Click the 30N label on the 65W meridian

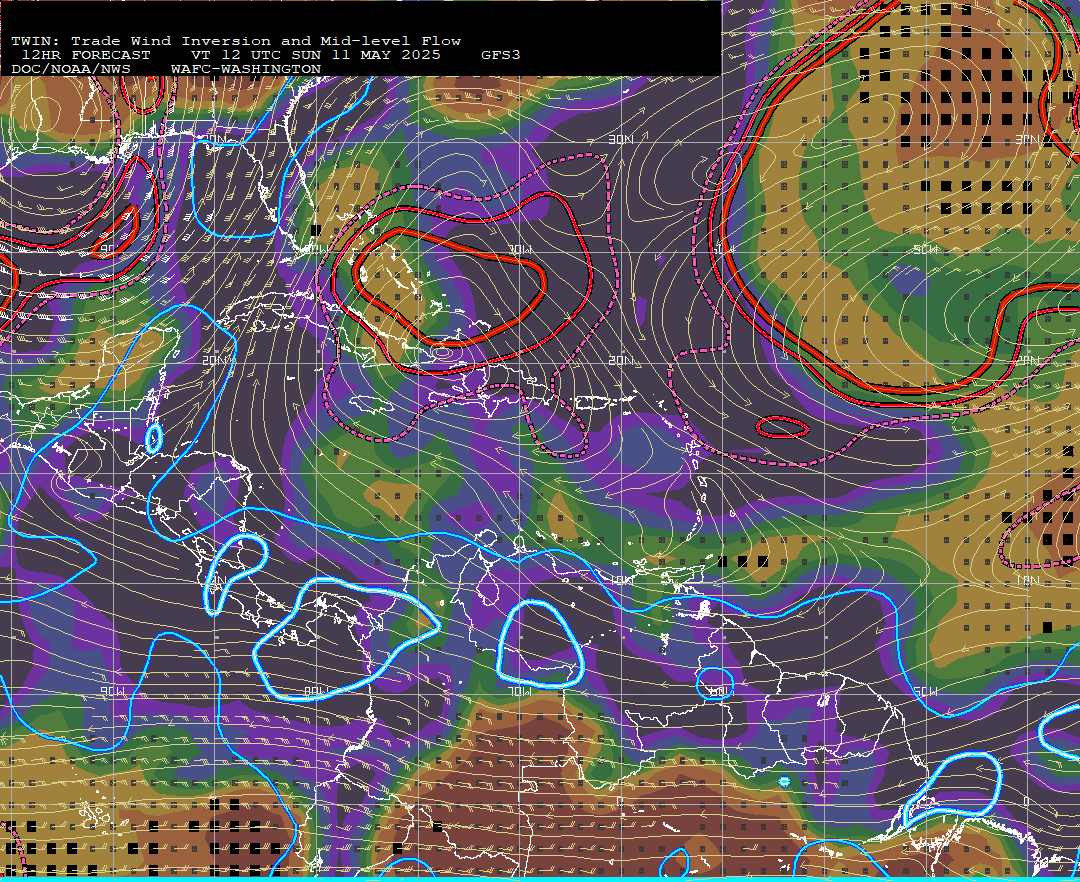tap(621, 139)
